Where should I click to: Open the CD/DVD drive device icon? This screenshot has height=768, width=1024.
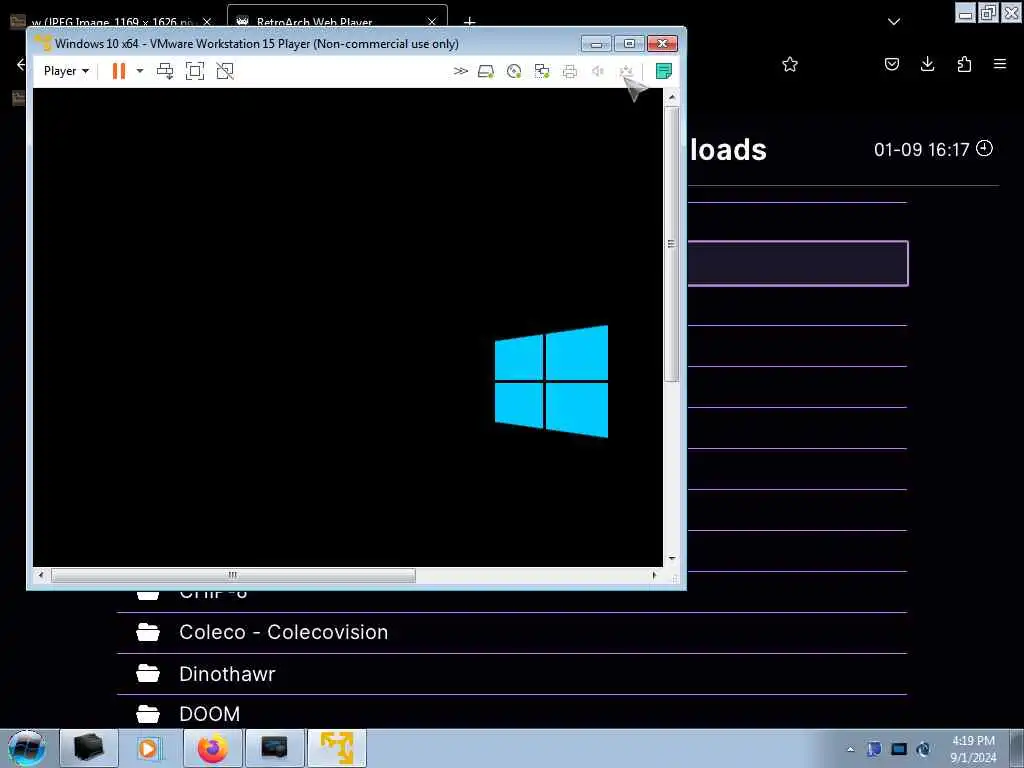tap(514, 72)
